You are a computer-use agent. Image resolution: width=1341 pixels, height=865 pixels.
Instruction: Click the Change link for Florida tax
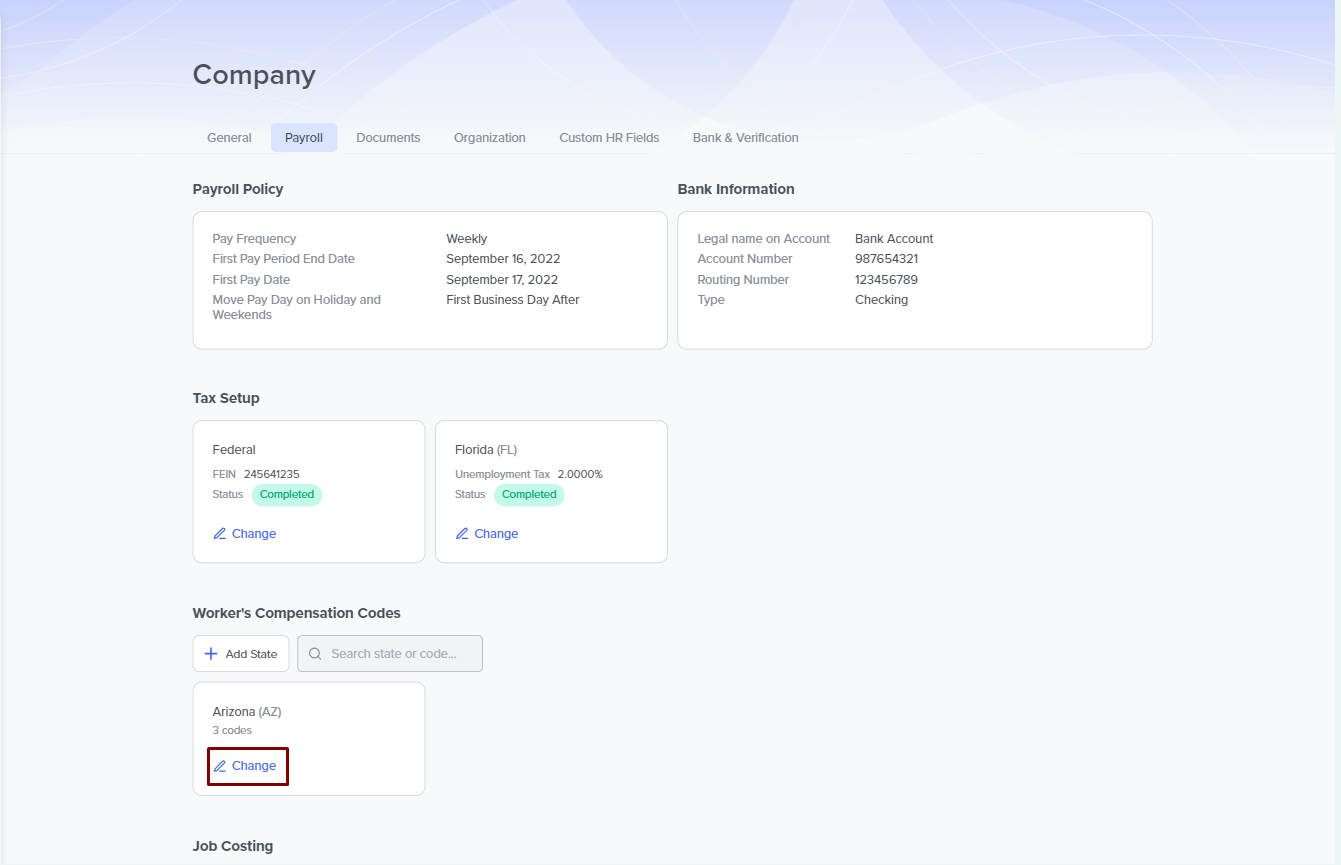click(496, 534)
